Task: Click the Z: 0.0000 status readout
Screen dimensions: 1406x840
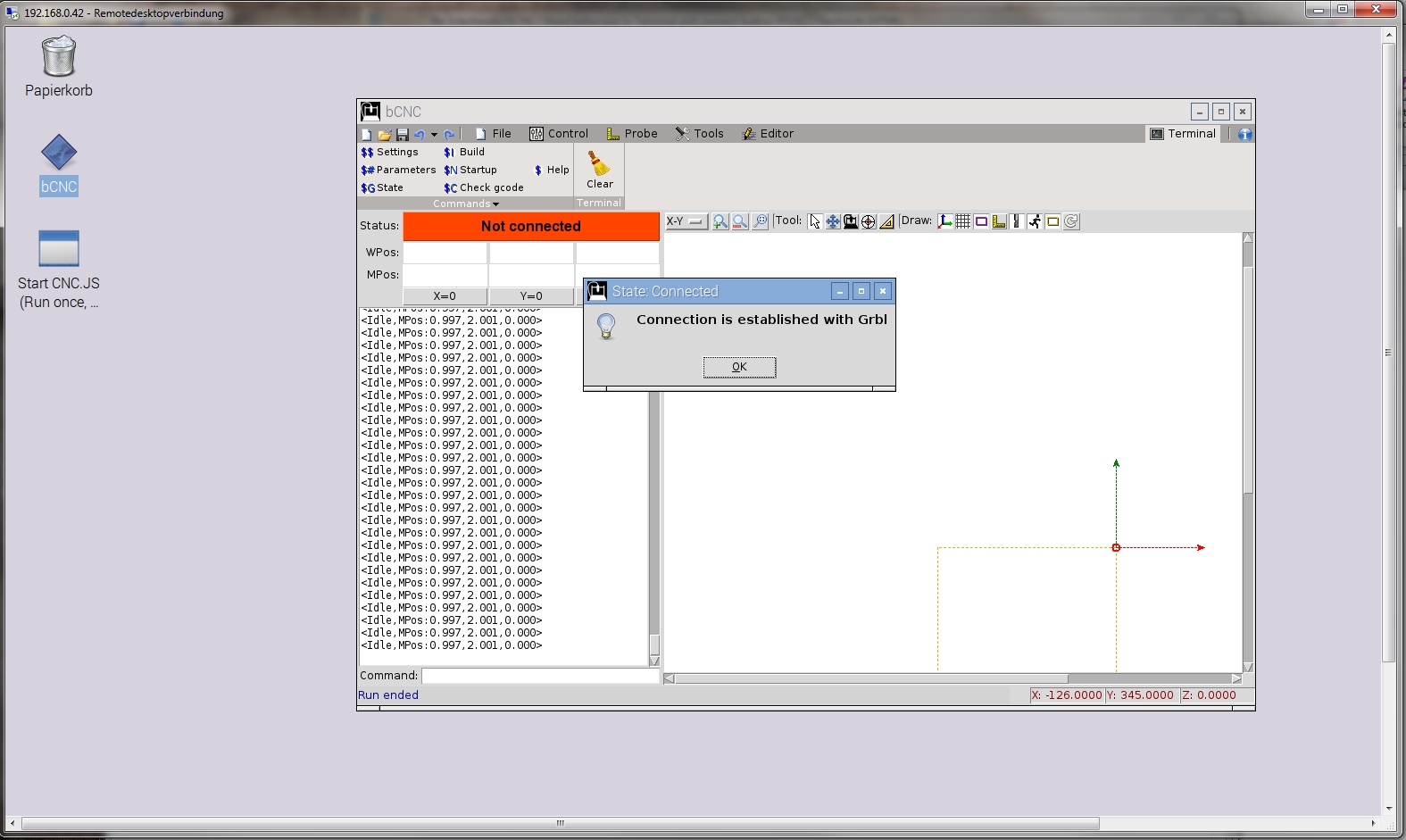Action: tap(1216, 695)
